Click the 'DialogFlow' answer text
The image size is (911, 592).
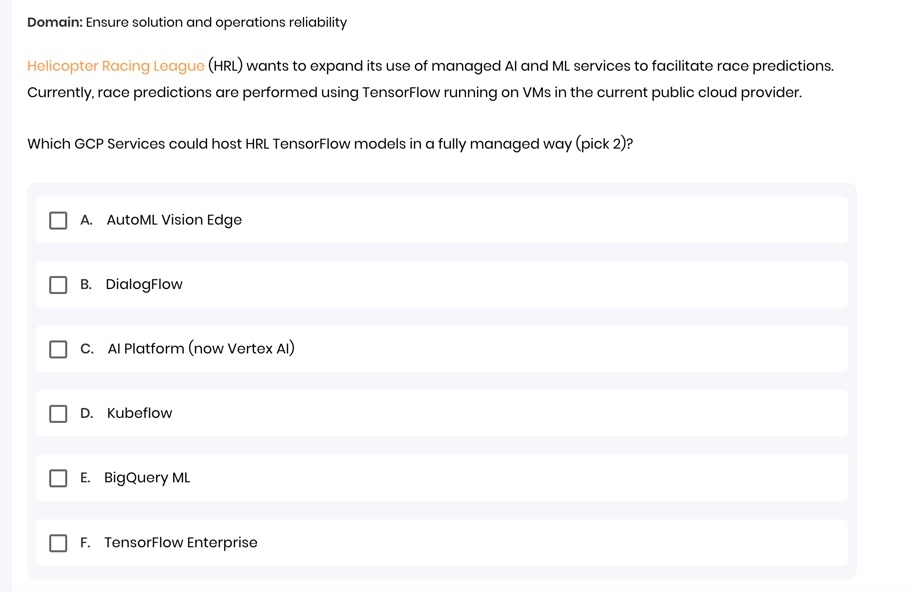[144, 285]
